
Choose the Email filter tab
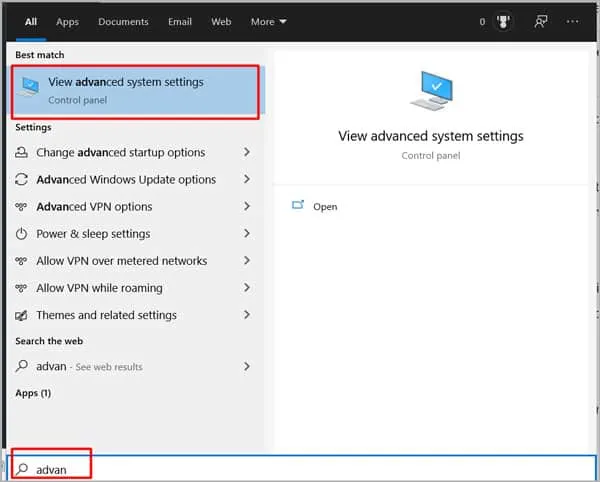click(180, 22)
